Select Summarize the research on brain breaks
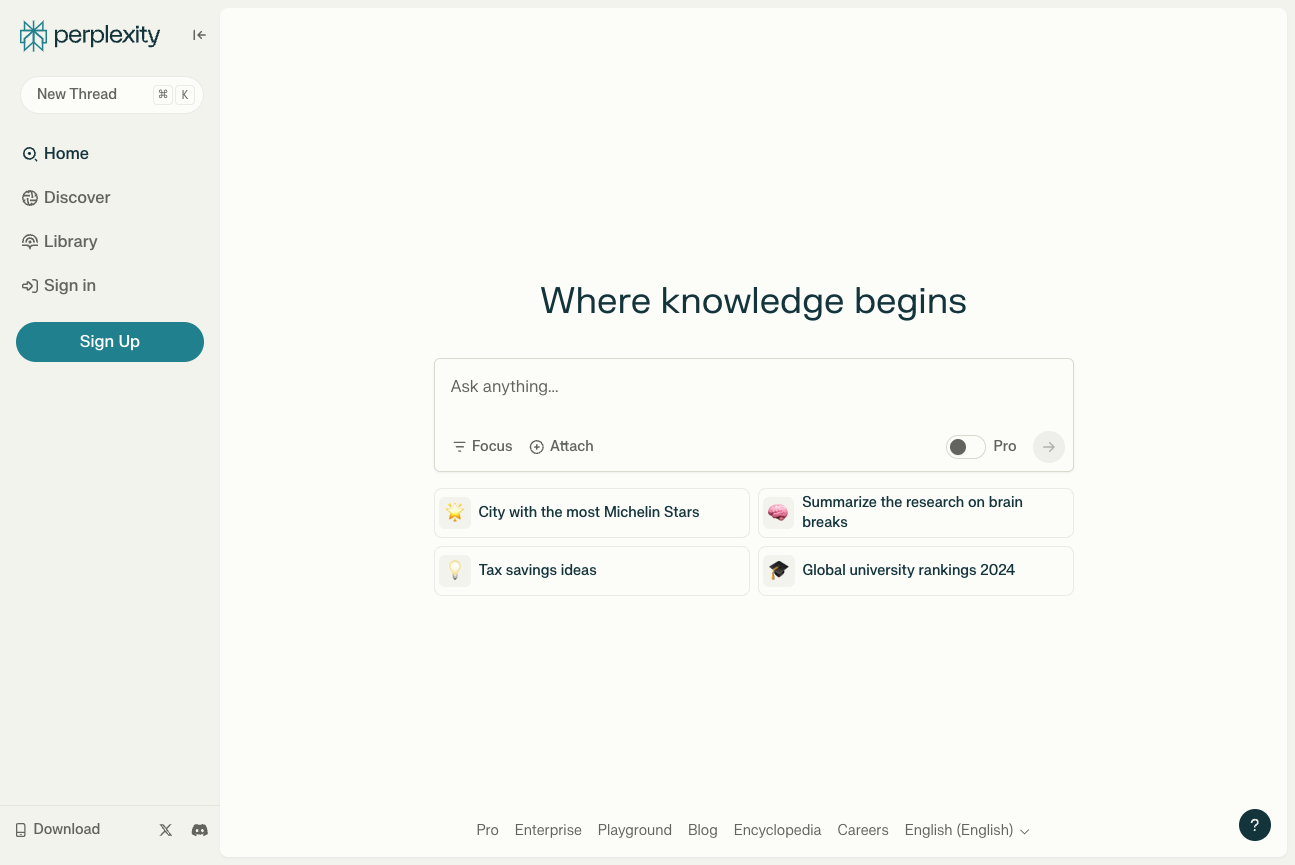 click(916, 513)
